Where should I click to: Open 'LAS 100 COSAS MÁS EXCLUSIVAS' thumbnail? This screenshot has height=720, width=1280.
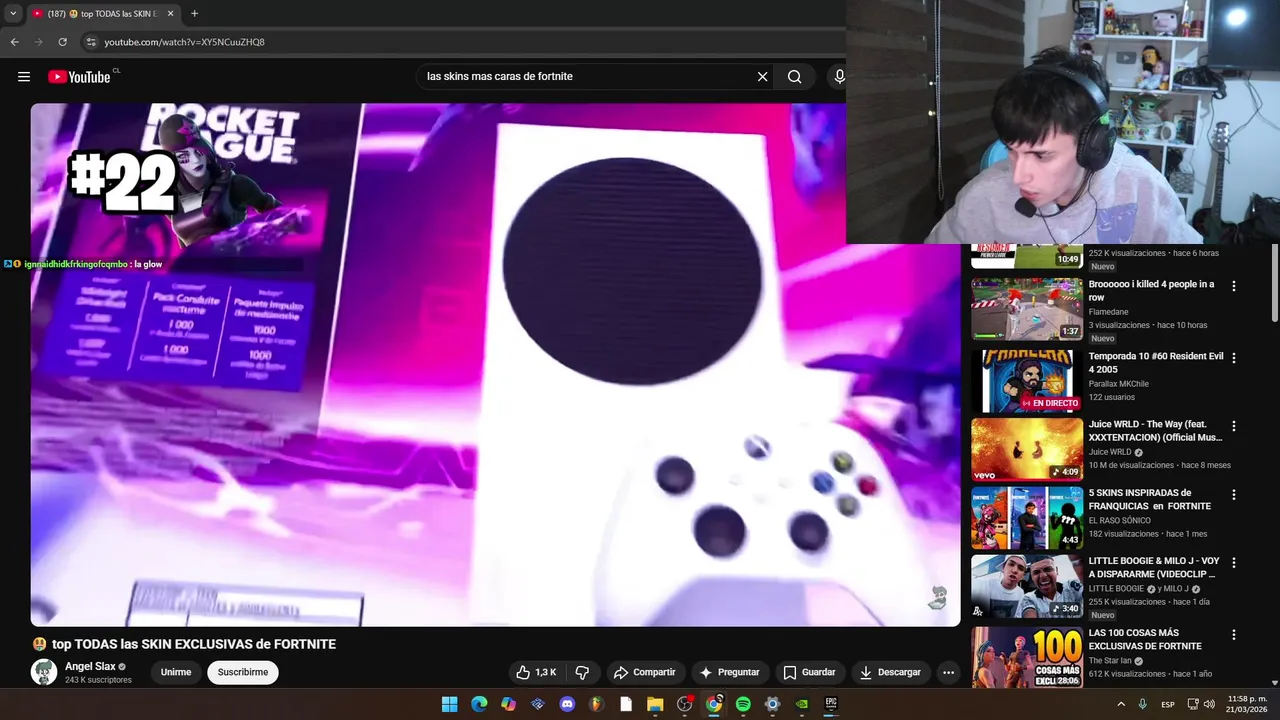point(1027,657)
